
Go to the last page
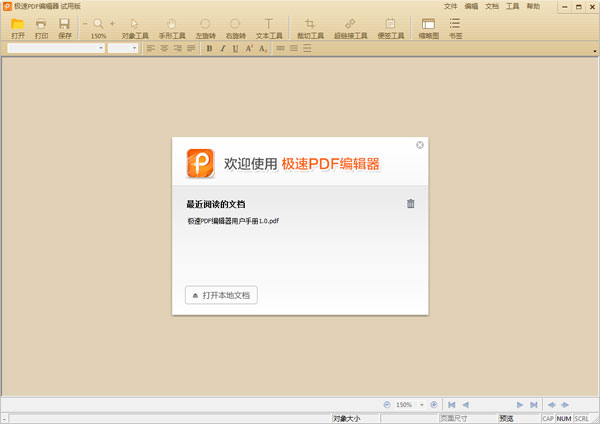(x=534, y=404)
